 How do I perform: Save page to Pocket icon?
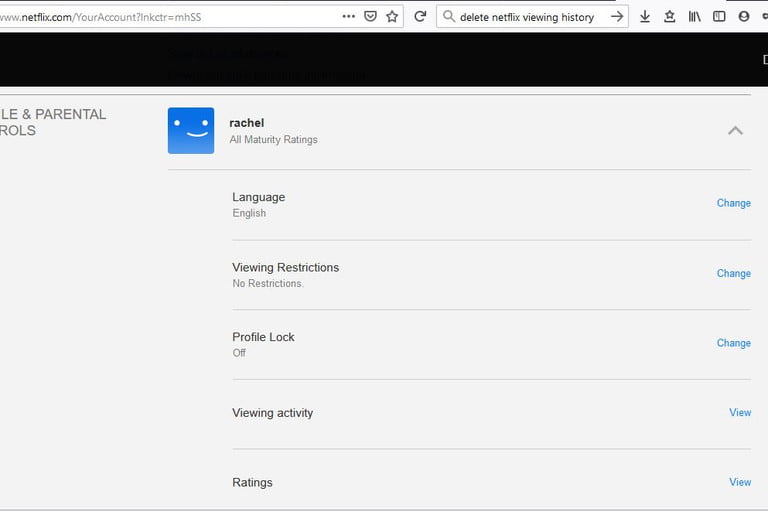coord(370,17)
